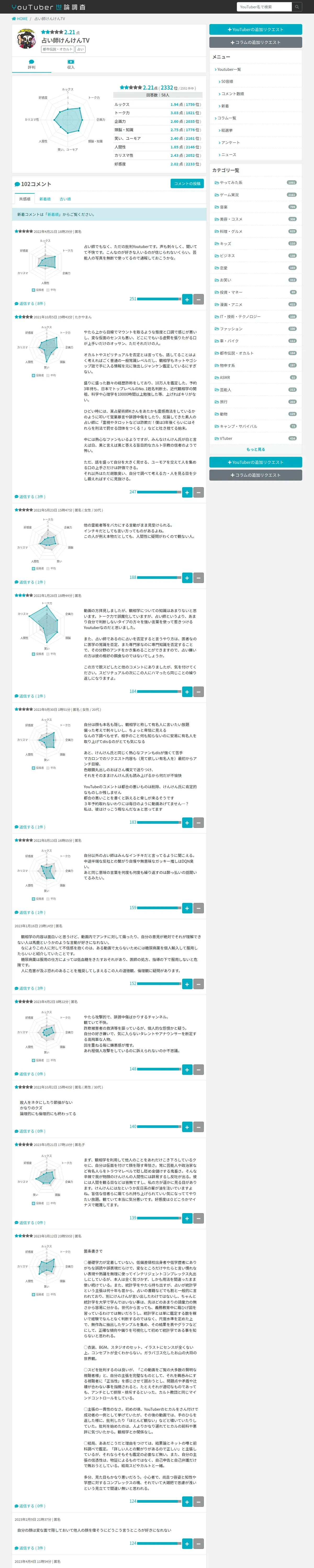Toggle 平均 legend on たかやまん's comment chart

coord(51,375)
